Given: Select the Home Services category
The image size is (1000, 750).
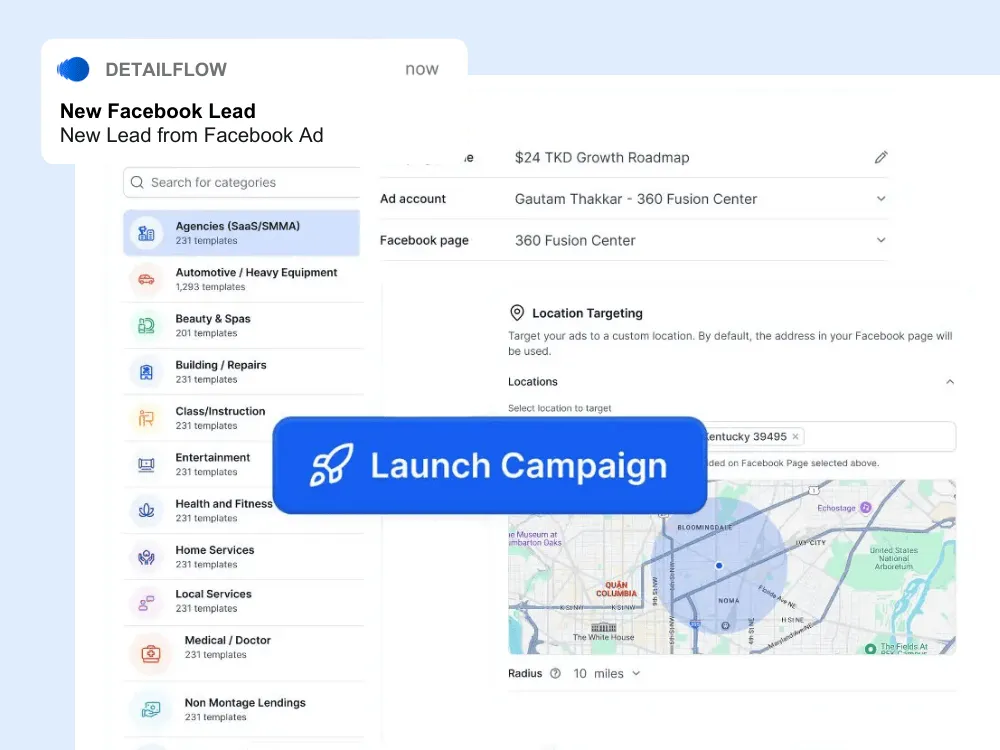Looking at the screenshot, I should pyautogui.click(x=244, y=557).
